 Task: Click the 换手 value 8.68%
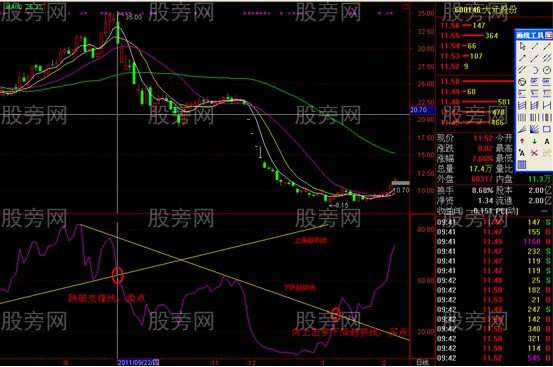(482, 190)
